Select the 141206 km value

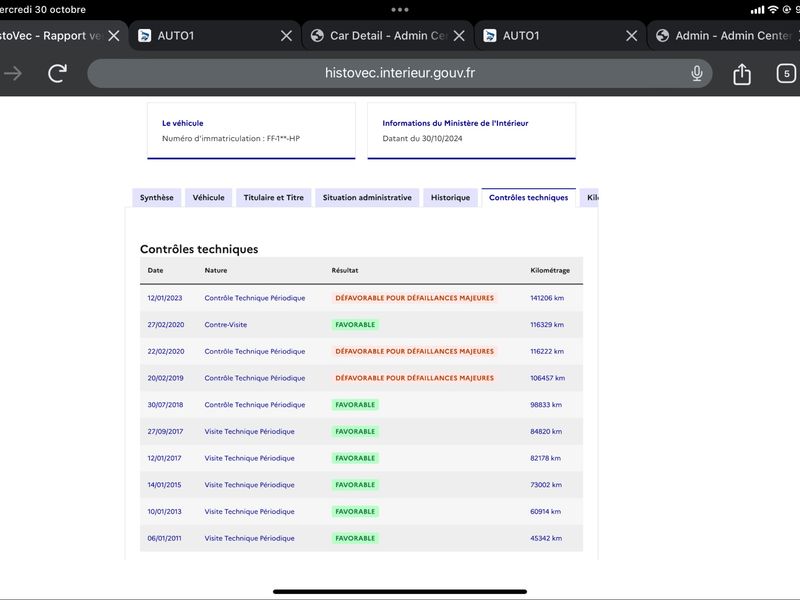point(547,298)
